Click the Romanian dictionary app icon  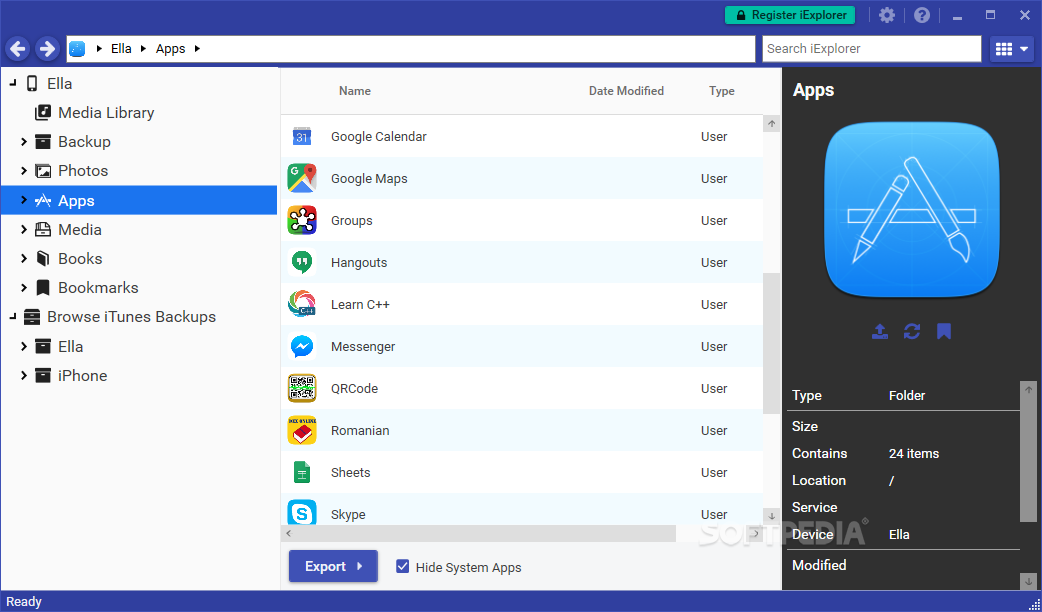302,430
